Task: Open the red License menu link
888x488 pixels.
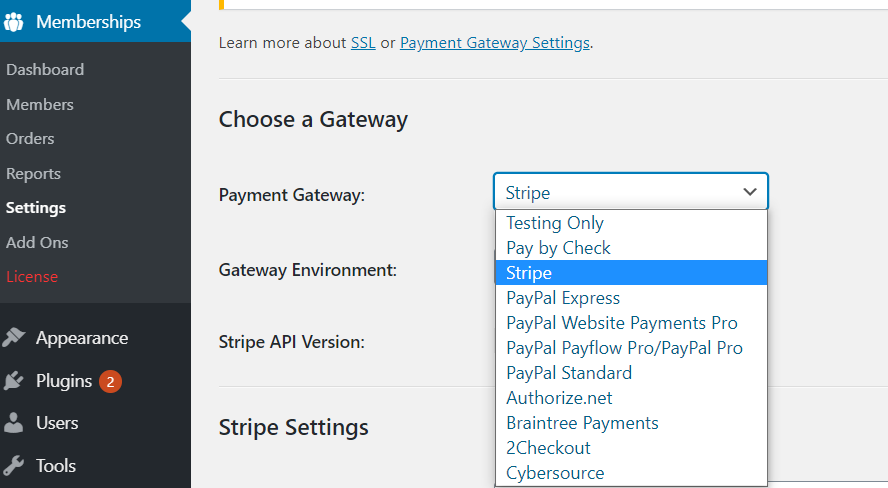Action: click(32, 277)
